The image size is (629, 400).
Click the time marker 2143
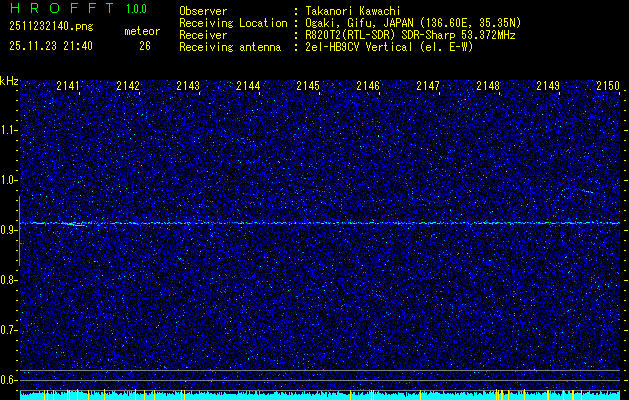click(188, 85)
